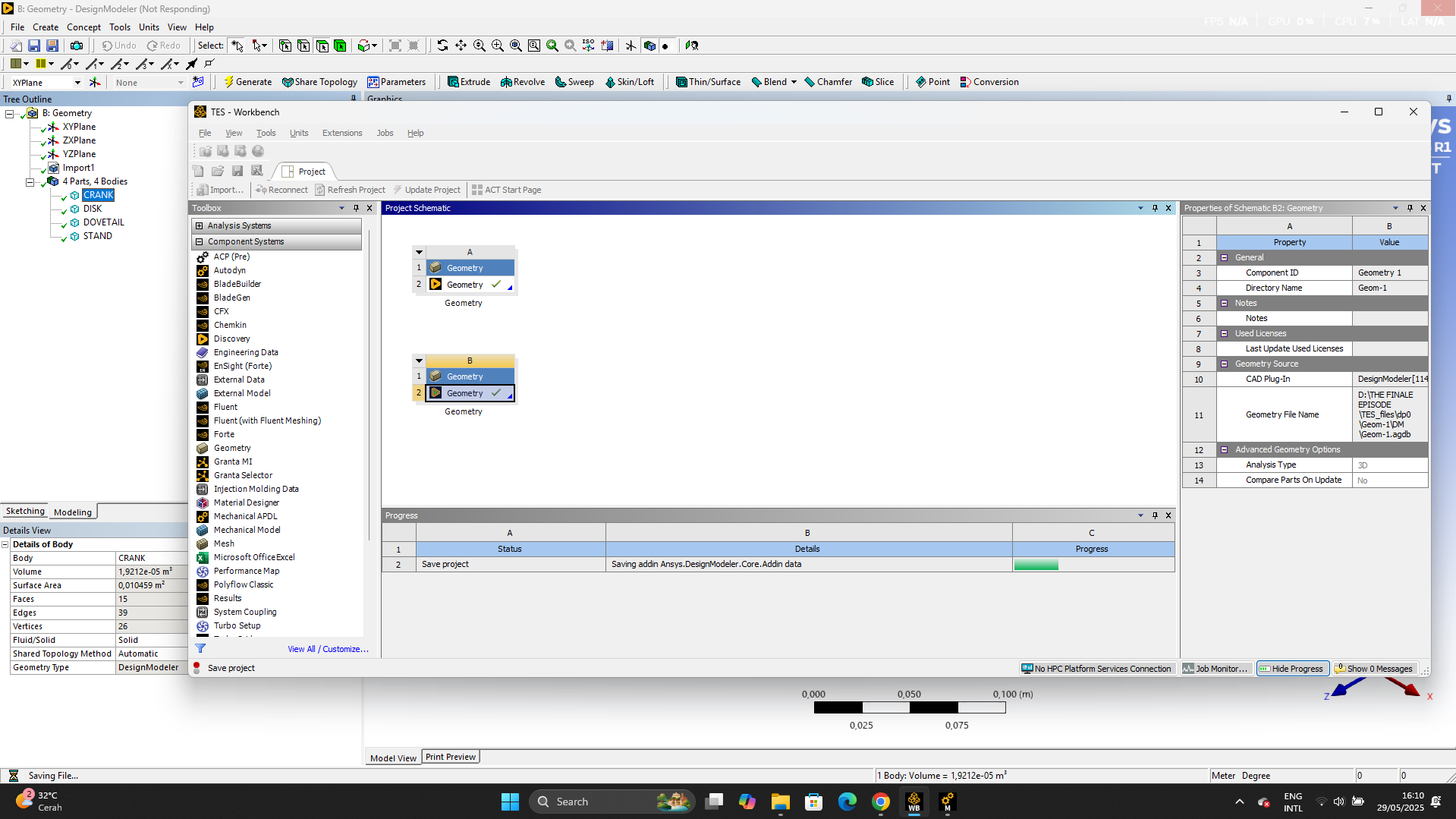Screen dimensions: 1456x819
Task: Collapse Advanced Geometry Options group
Action: [1224, 450]
